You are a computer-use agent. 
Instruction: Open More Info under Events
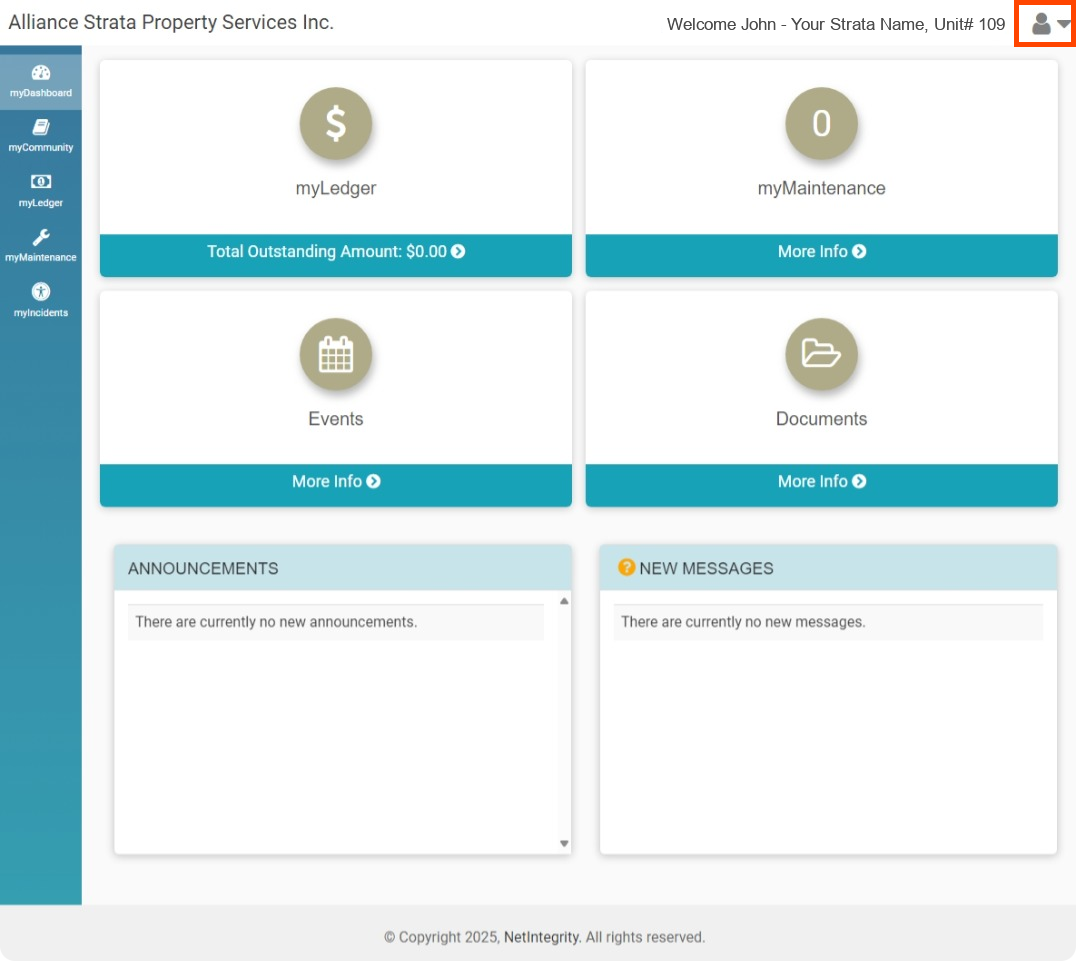coord(336,482)
